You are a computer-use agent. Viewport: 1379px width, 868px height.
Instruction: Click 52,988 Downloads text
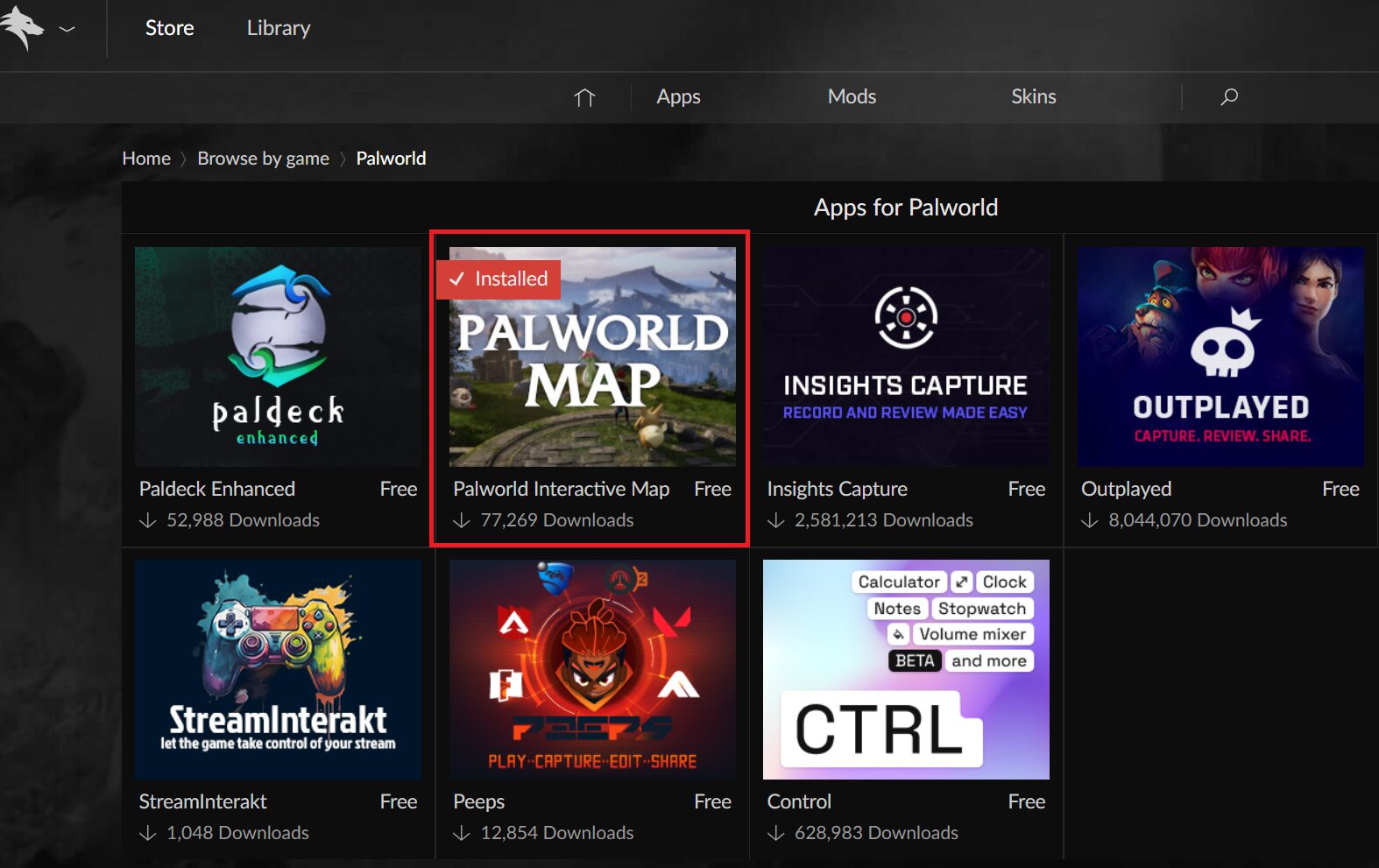tap(244, 520)
